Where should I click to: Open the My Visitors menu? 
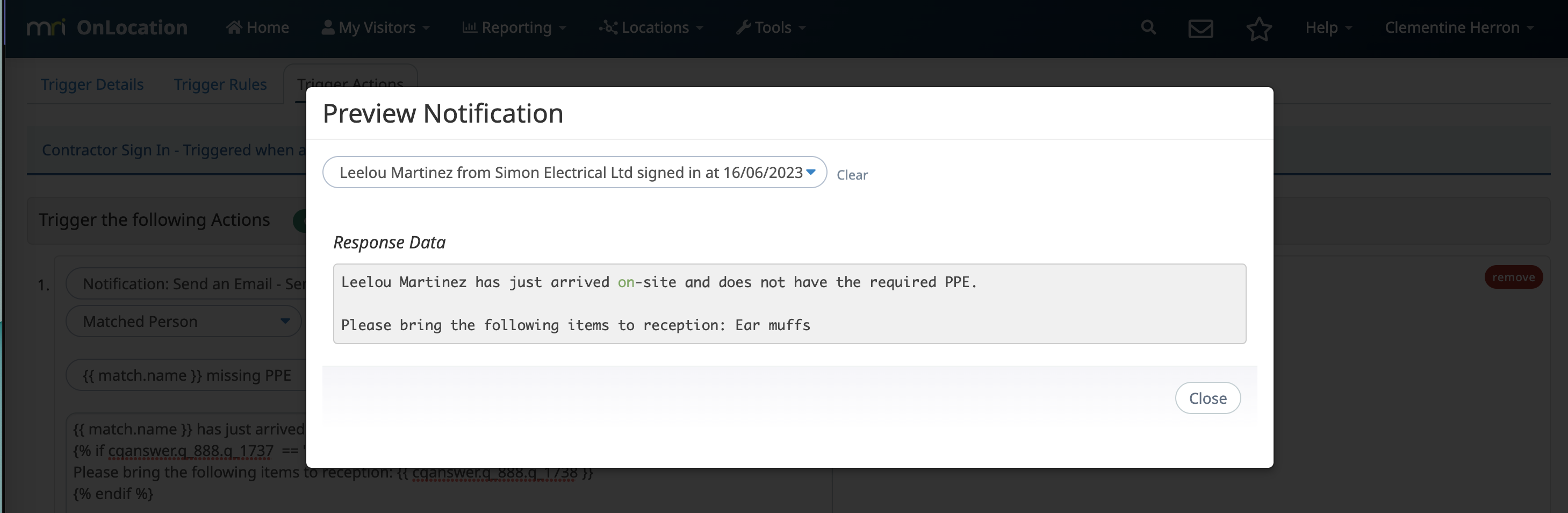click(x=376, y=27)
